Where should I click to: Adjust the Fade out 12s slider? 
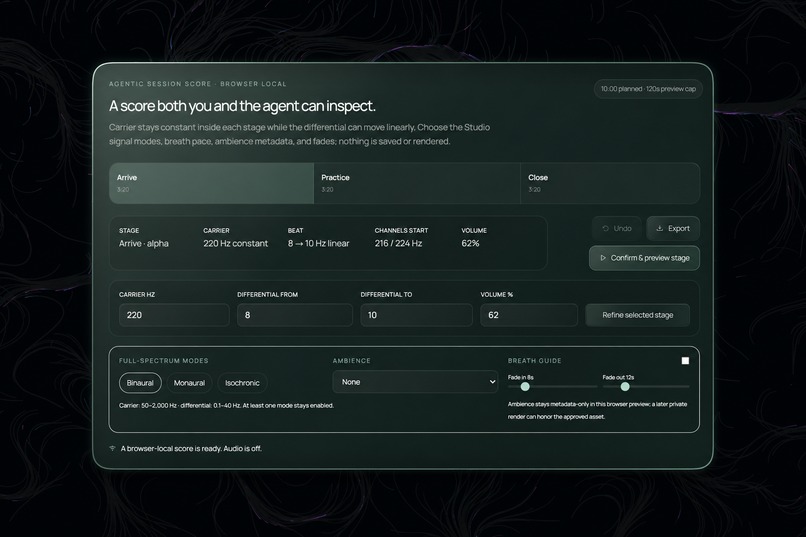[646, 386]
